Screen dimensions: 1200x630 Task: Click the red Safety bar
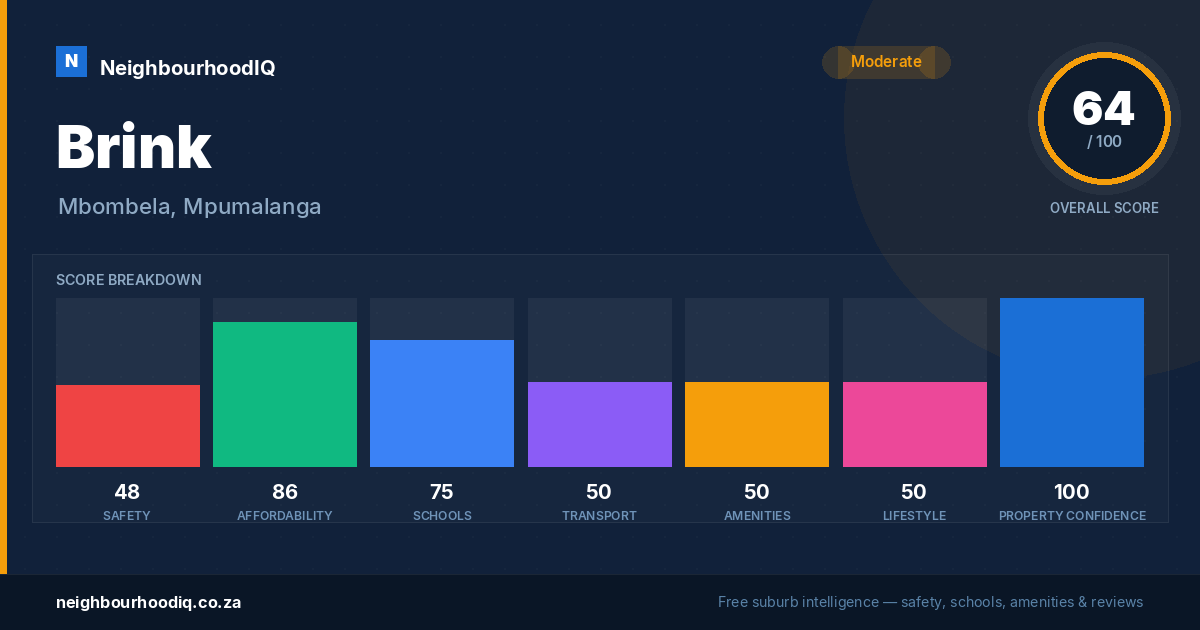(x=128, y=426)
